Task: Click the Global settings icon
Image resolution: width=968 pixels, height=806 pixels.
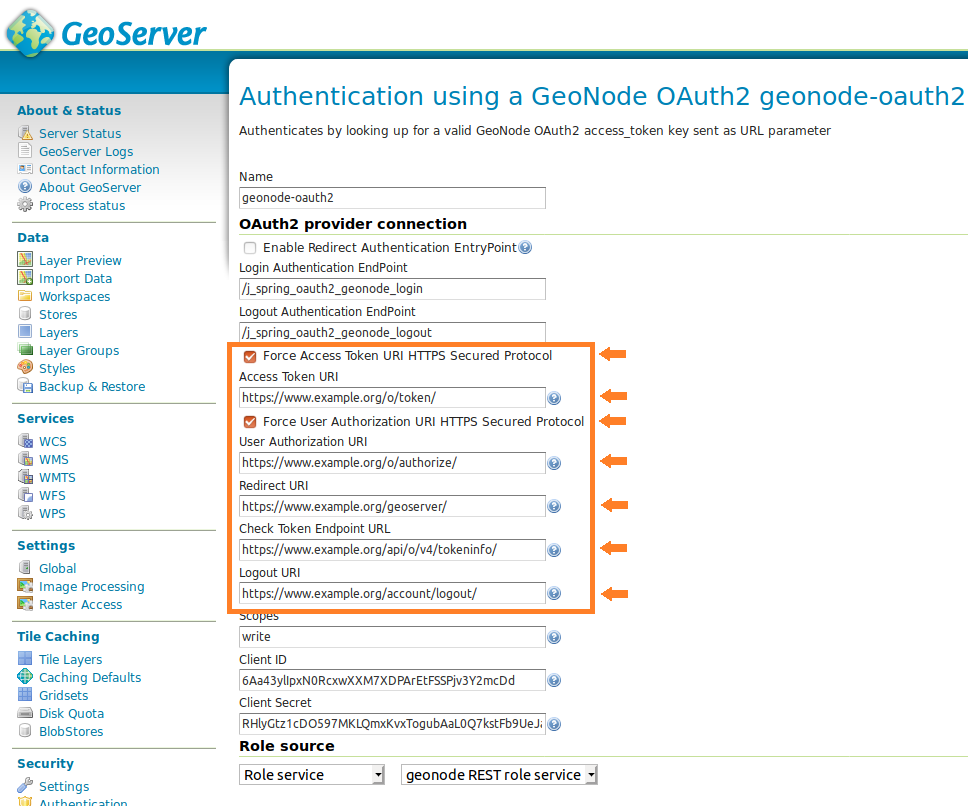Action: 25,568
